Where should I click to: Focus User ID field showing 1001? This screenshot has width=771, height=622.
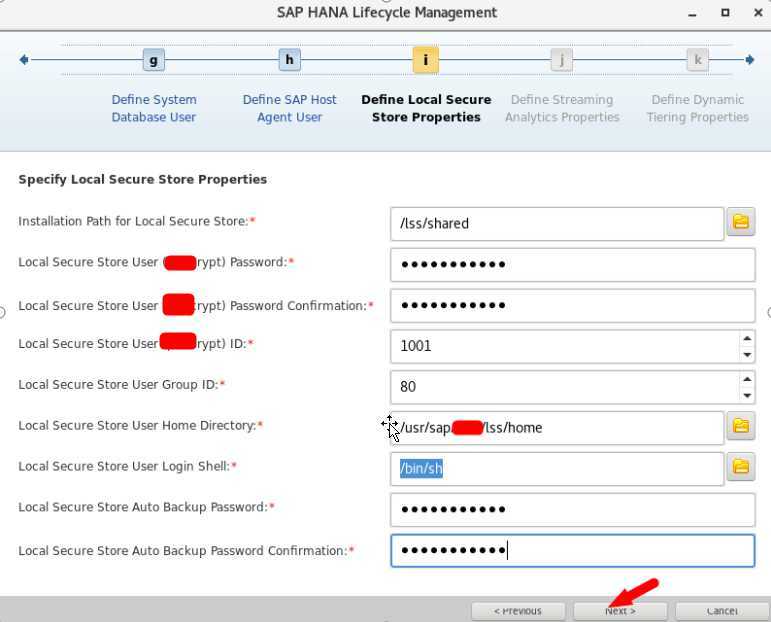(x=564, y=346)
